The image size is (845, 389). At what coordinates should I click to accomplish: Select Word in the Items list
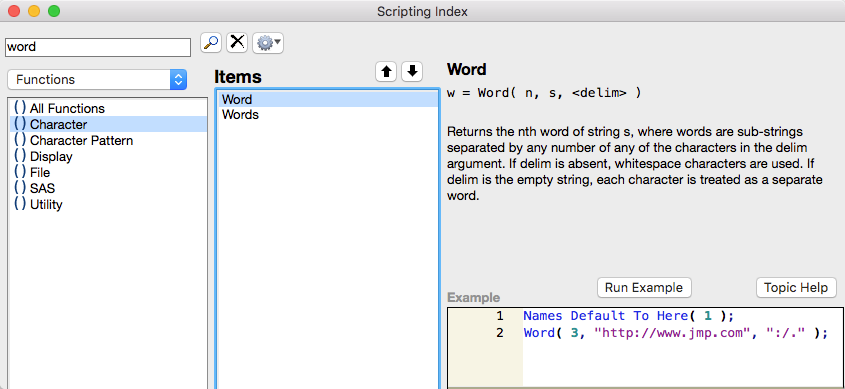pos(328,99)
